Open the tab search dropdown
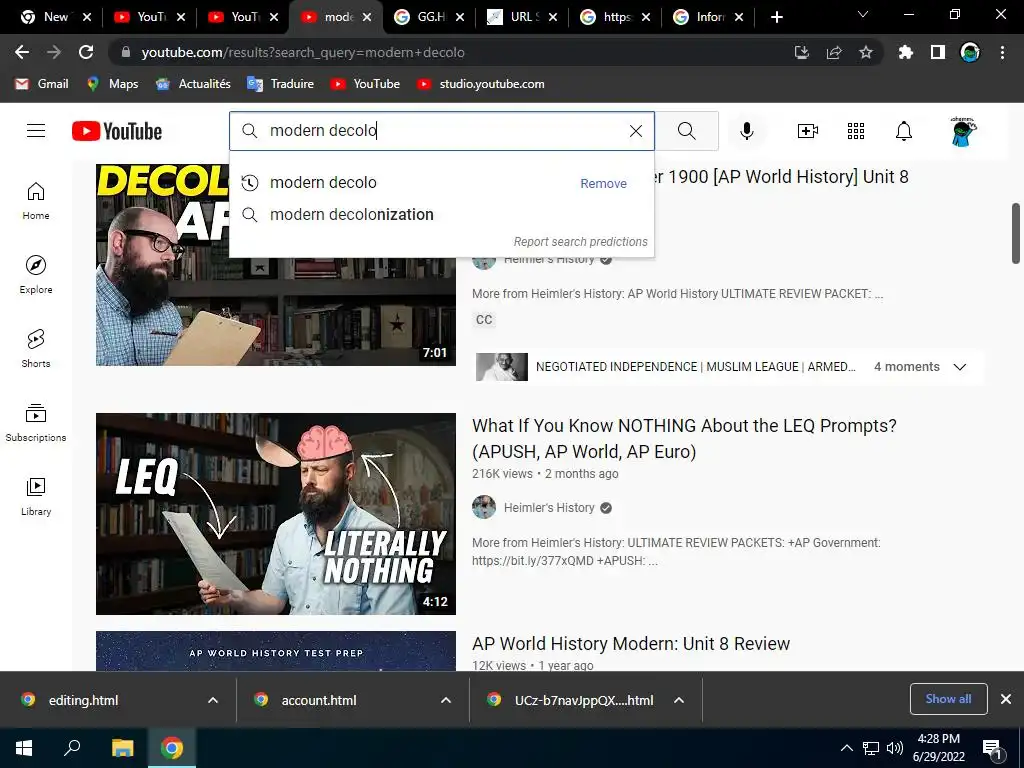The width and height of the screenshot is (1024, 768). [x=863, y=14]
